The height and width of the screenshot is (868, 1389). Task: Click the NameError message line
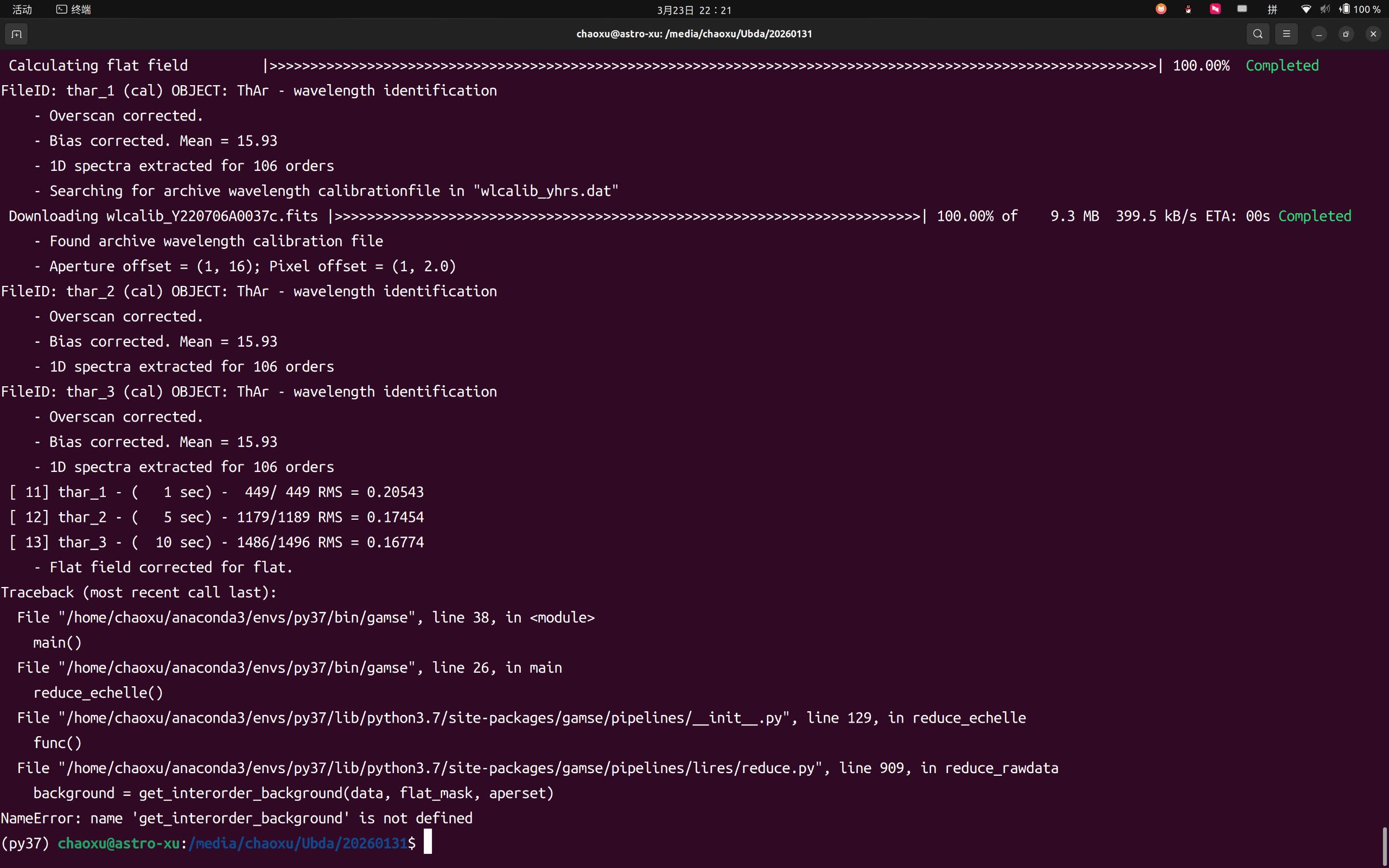pos(237,818)
